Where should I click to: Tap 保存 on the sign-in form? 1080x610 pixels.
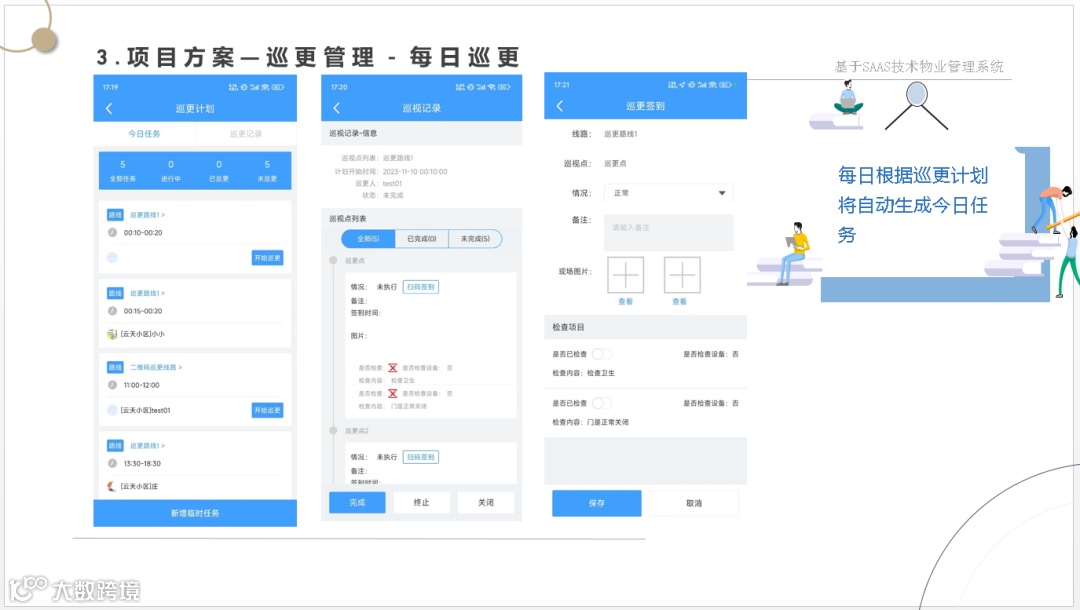tap(596, 503)
